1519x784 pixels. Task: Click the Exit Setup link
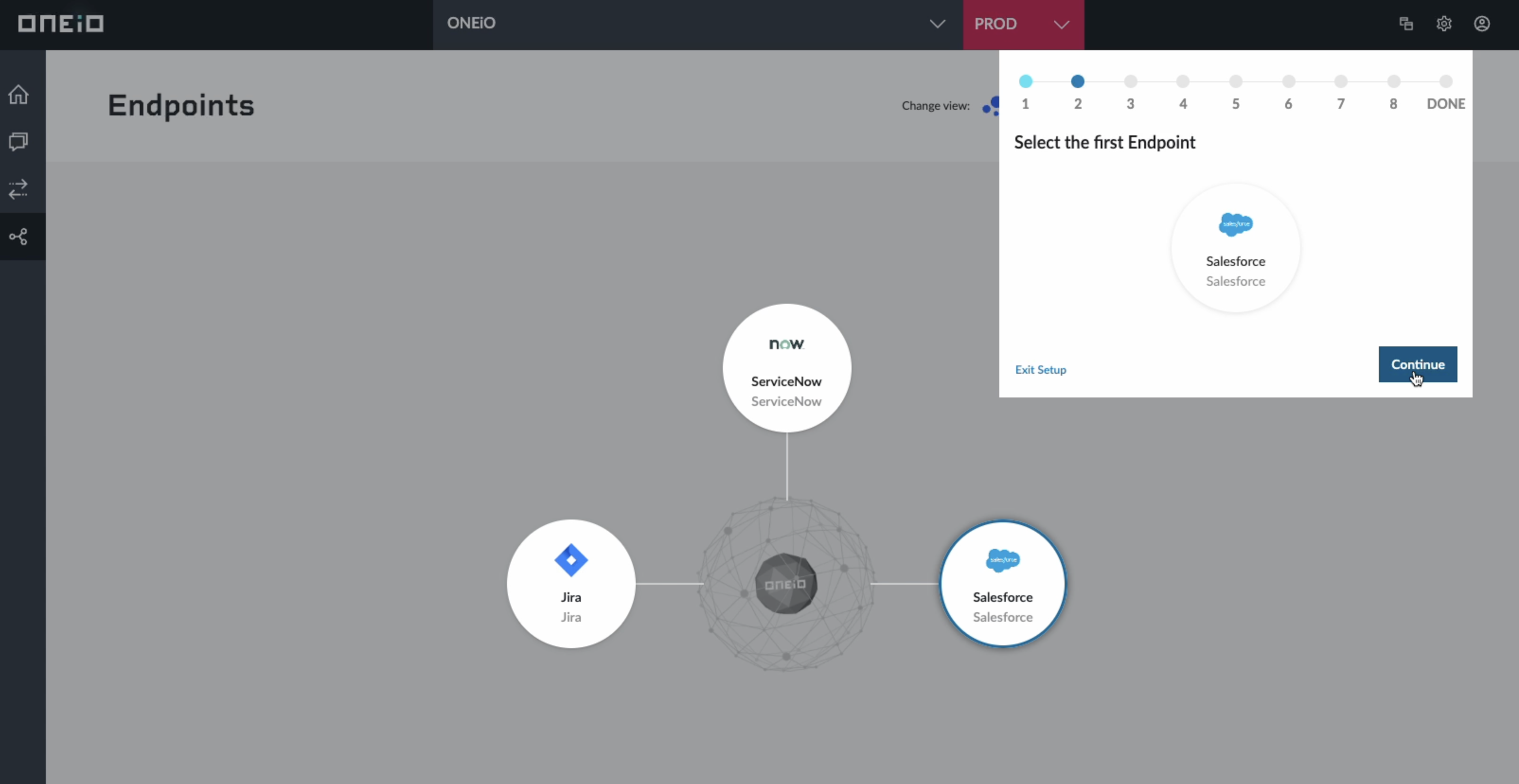(x=1041, y=370)
